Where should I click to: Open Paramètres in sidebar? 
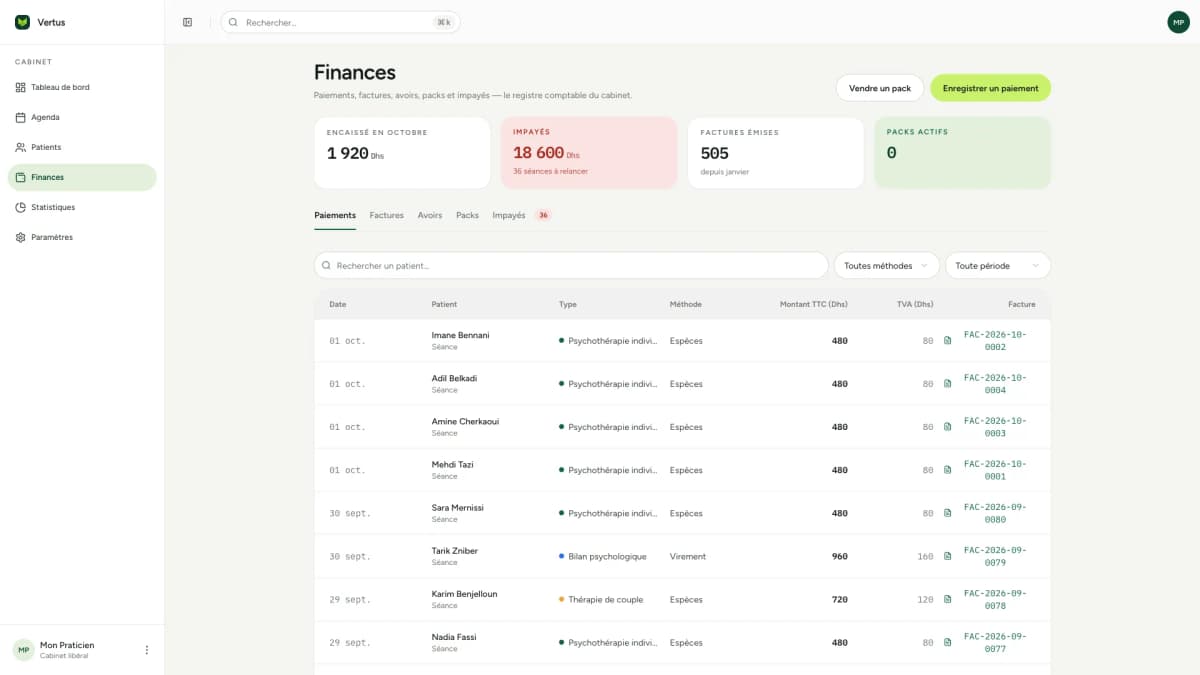coord(82,237)
